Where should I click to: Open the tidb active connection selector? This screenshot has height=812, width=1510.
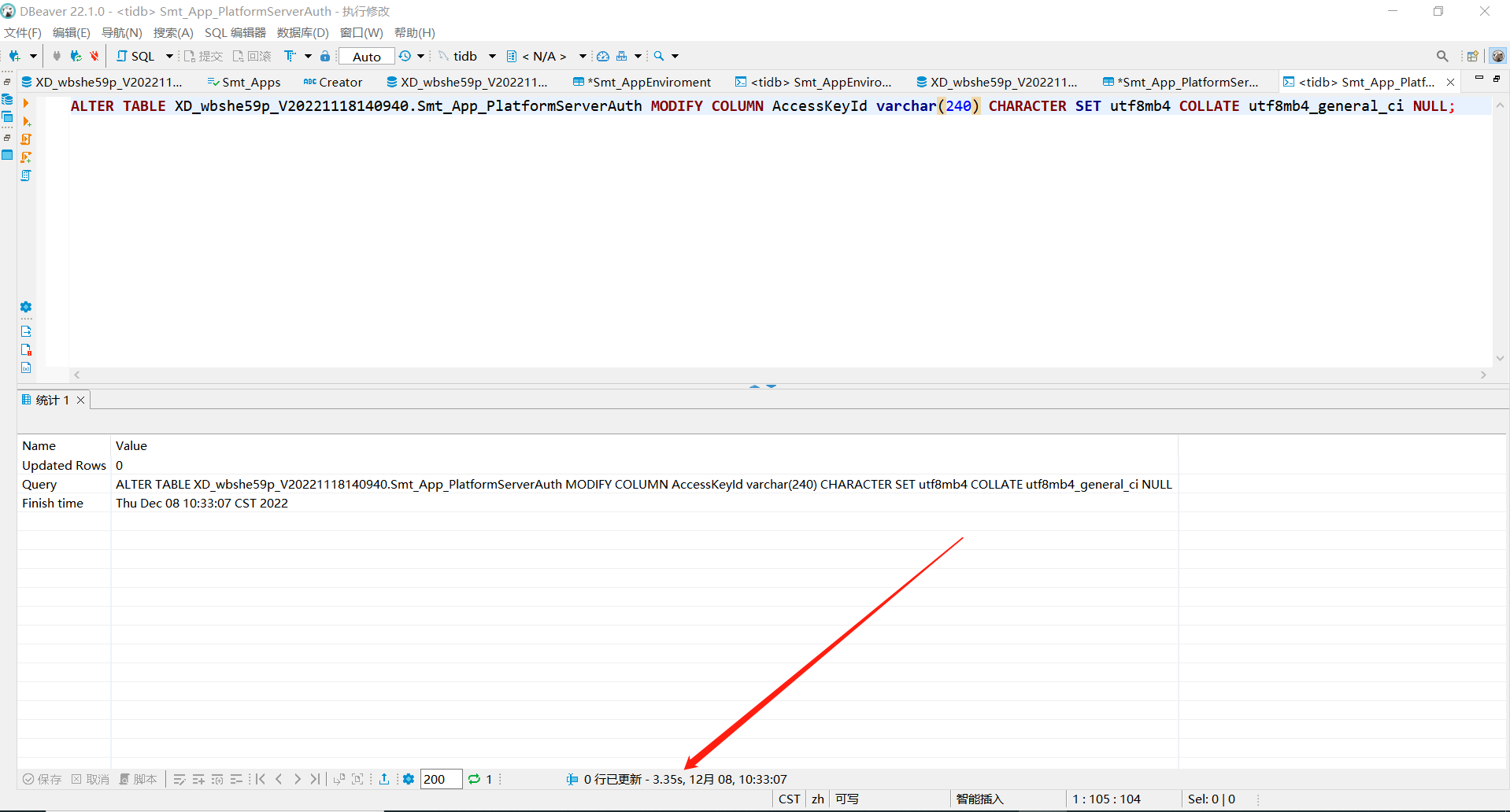click(x=467, y=56)
